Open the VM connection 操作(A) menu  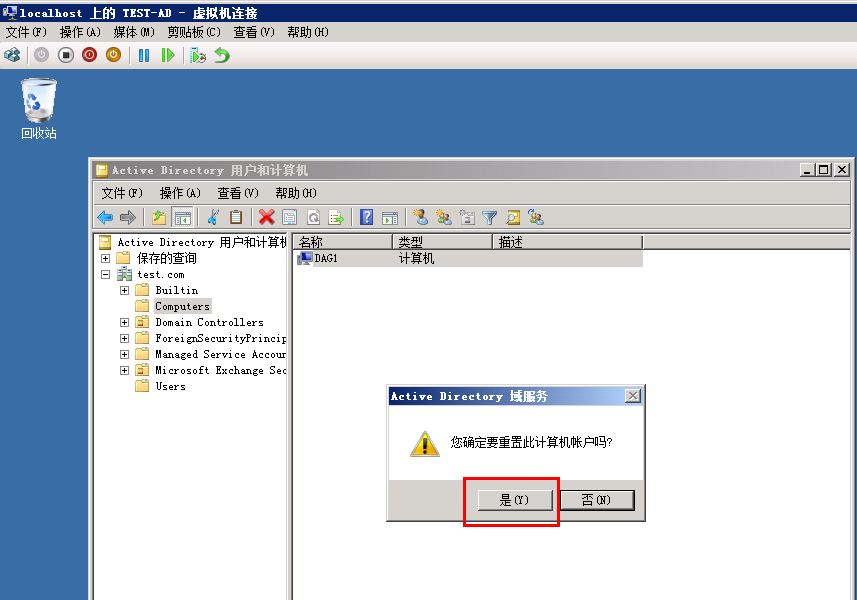point(80,32)
